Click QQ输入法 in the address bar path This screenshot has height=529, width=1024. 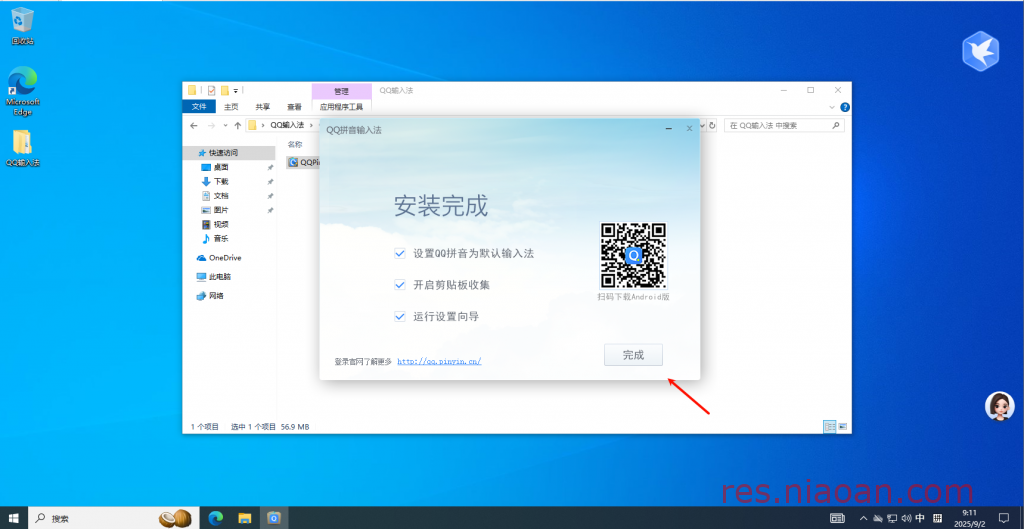click(x=287, y=125)
